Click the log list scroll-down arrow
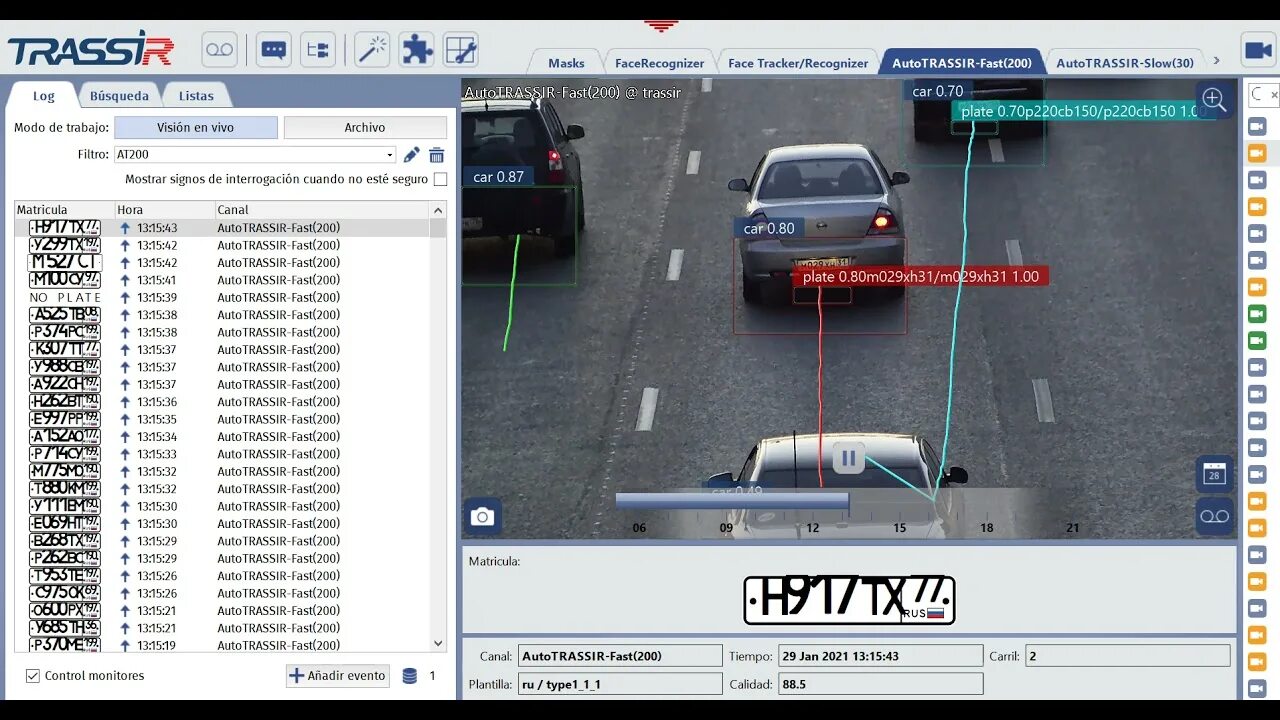Screen dimensions: 1280x720 pyautogui.click(x=438, y=644)
